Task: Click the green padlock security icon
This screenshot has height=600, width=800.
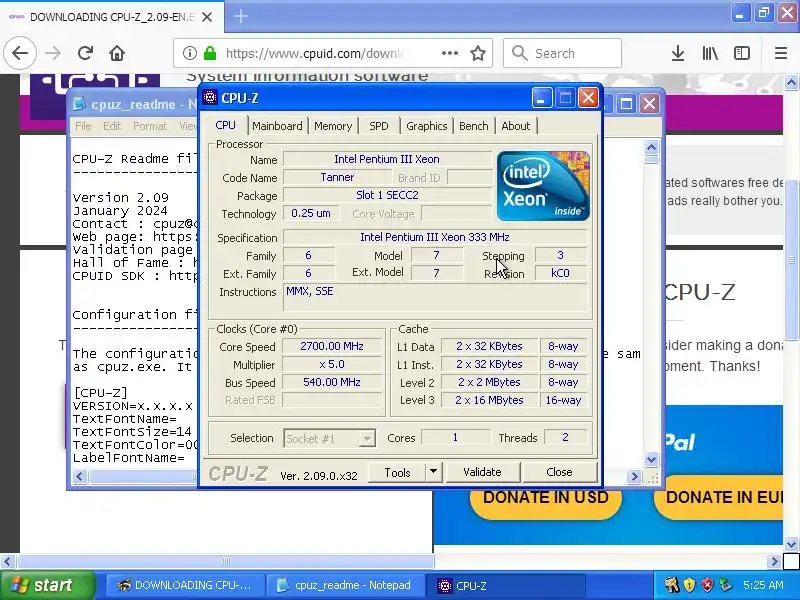Action: [209, 53]
